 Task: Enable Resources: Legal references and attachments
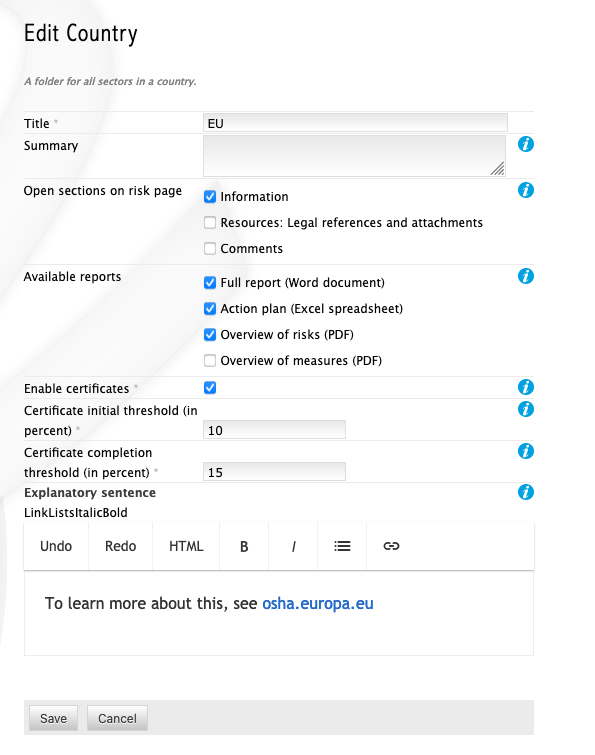tap(210, 222)
